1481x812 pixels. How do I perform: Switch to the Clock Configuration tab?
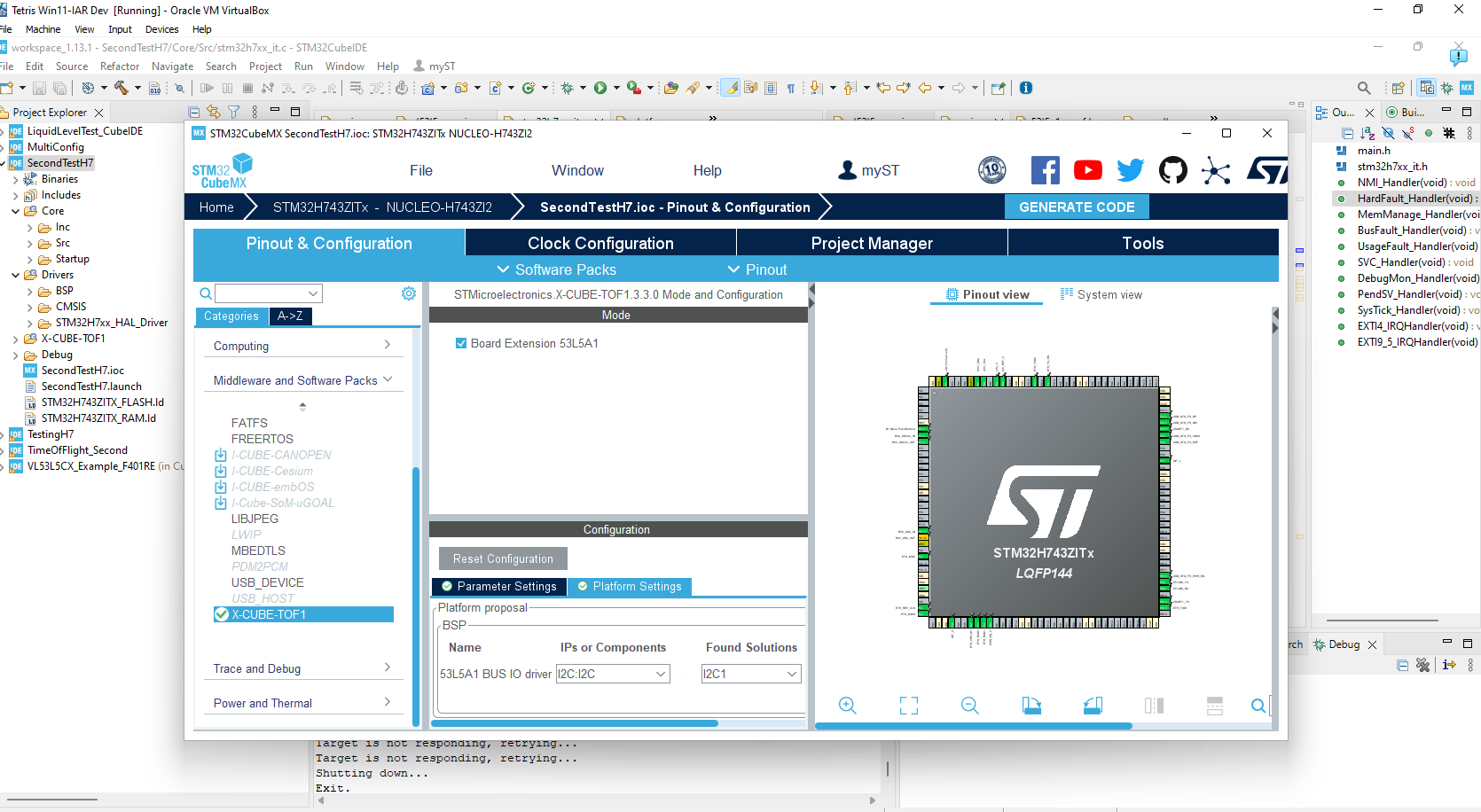click(599, 242)
